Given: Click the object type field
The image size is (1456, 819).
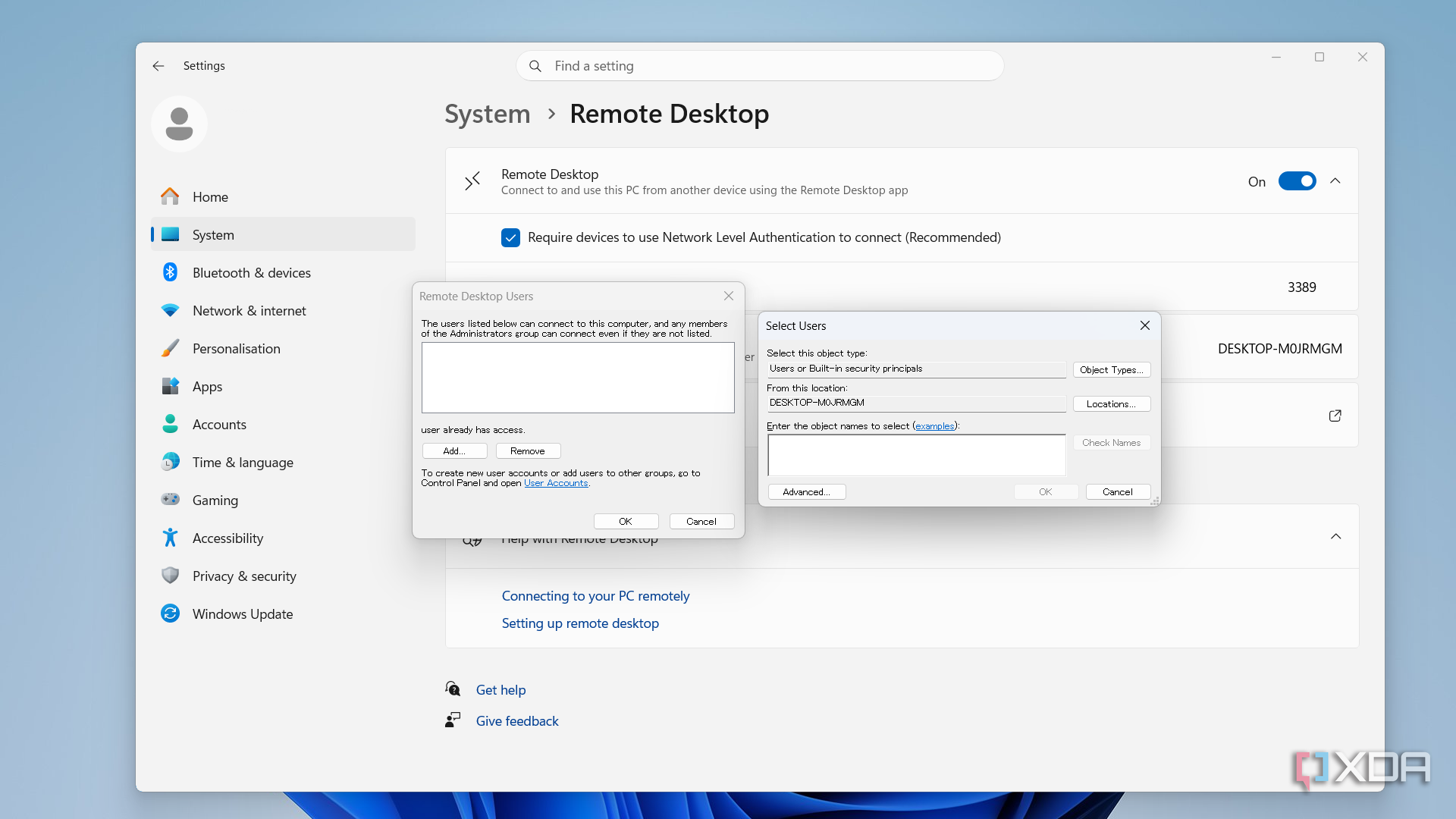Looking at the screenshot, I should pos(917,369).
